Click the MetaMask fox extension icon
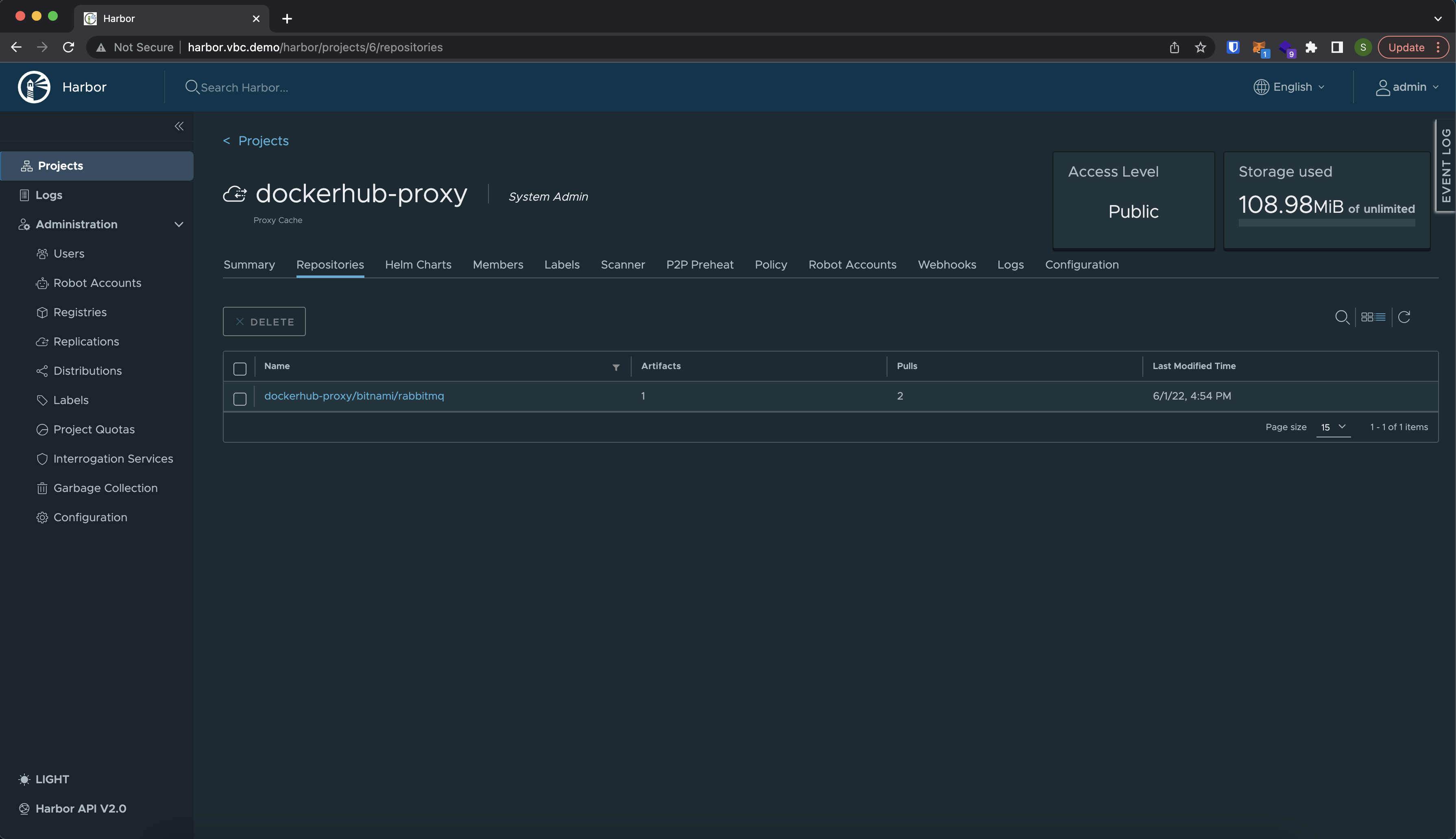1456x839 pixels. [x=1260, y=48]
